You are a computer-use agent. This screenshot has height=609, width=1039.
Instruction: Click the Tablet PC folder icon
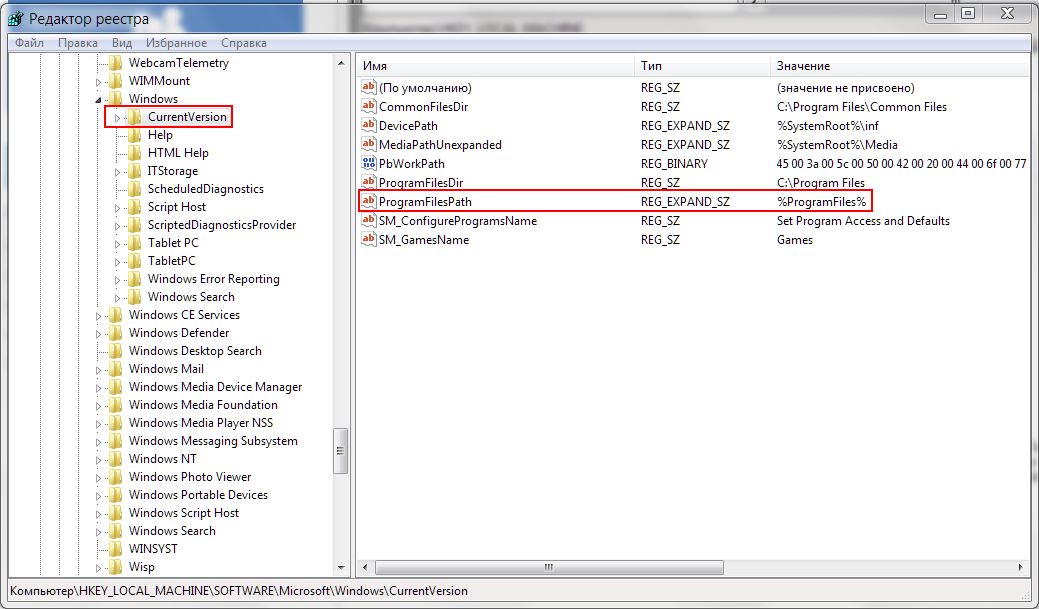click(135, 243)
